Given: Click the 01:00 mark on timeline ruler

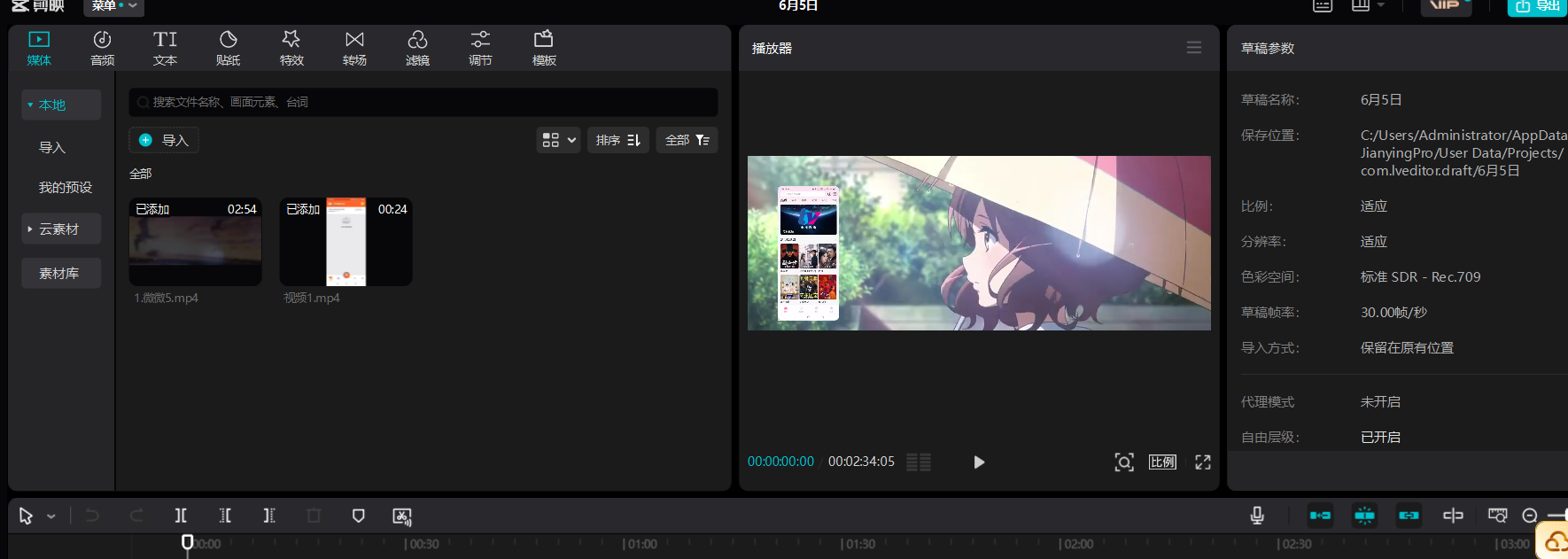Looking at the screenshot, I should point(640,544).
